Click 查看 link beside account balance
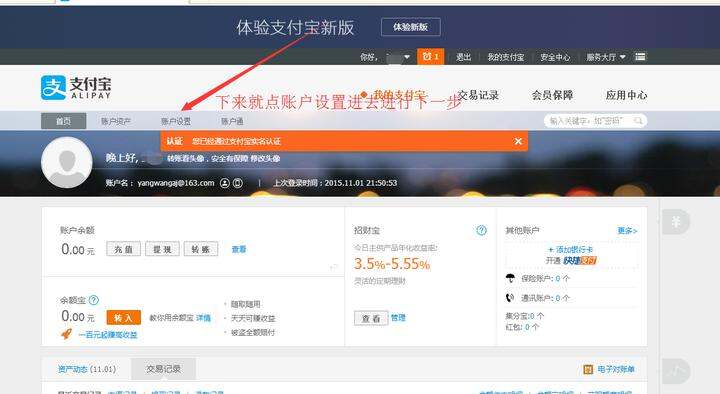Screen dimensions: 720x394 pyautogui.click(x=239, y=249)
